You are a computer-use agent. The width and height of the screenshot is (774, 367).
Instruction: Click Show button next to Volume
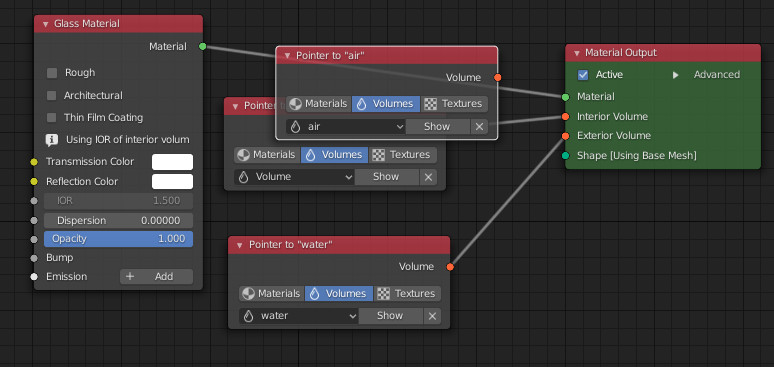(387, 177)
